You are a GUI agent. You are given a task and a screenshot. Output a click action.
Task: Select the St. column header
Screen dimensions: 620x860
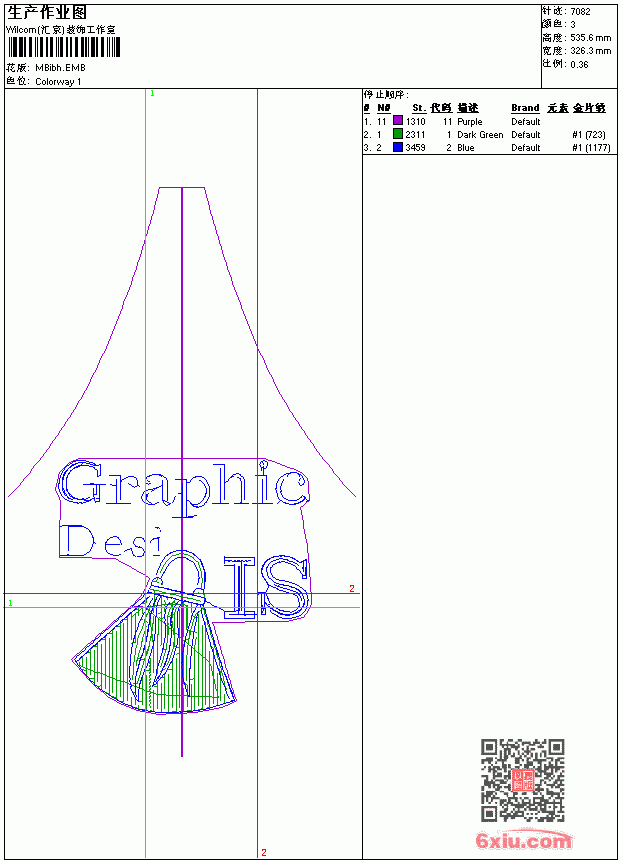tap(419, 108)
